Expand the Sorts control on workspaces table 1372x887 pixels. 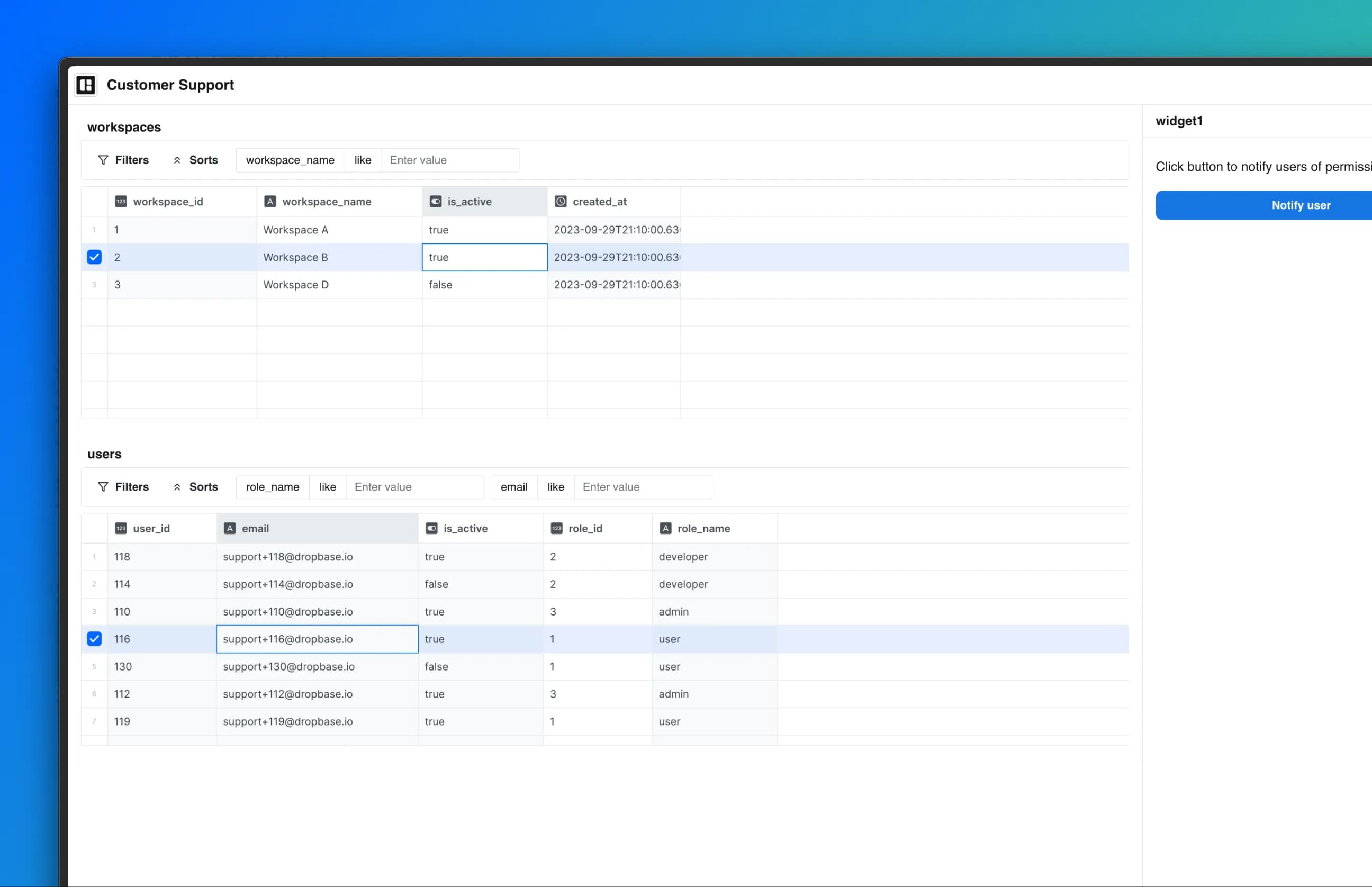[x=196, y=160]
